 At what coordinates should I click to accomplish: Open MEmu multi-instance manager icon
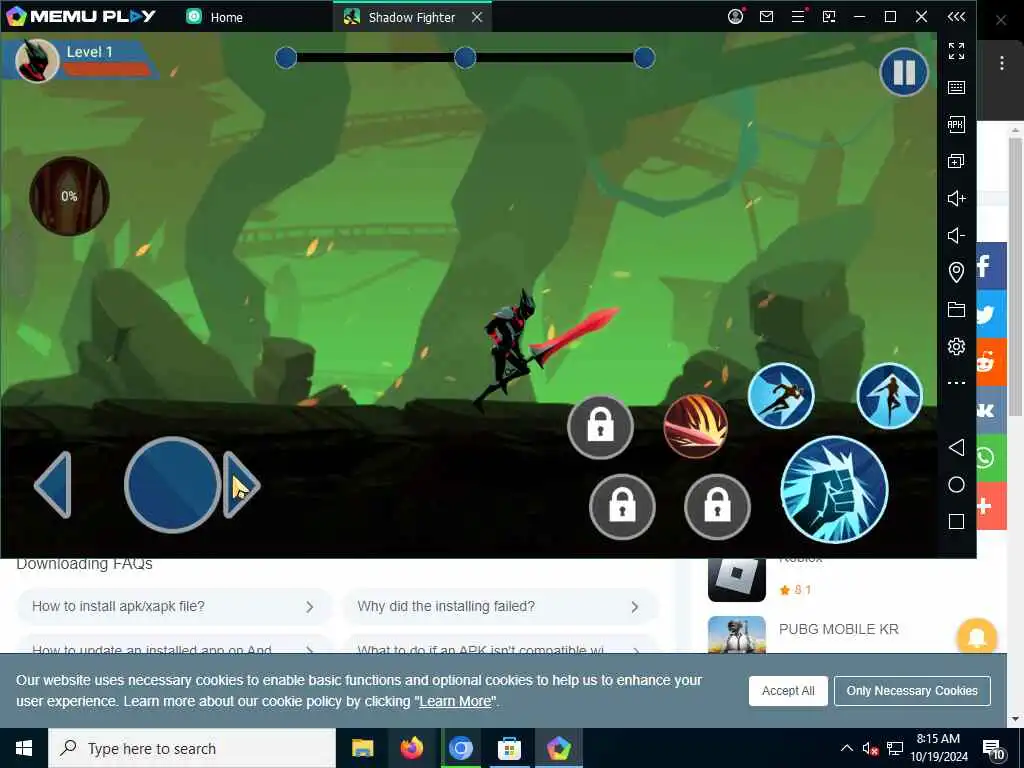coord(956,161)
